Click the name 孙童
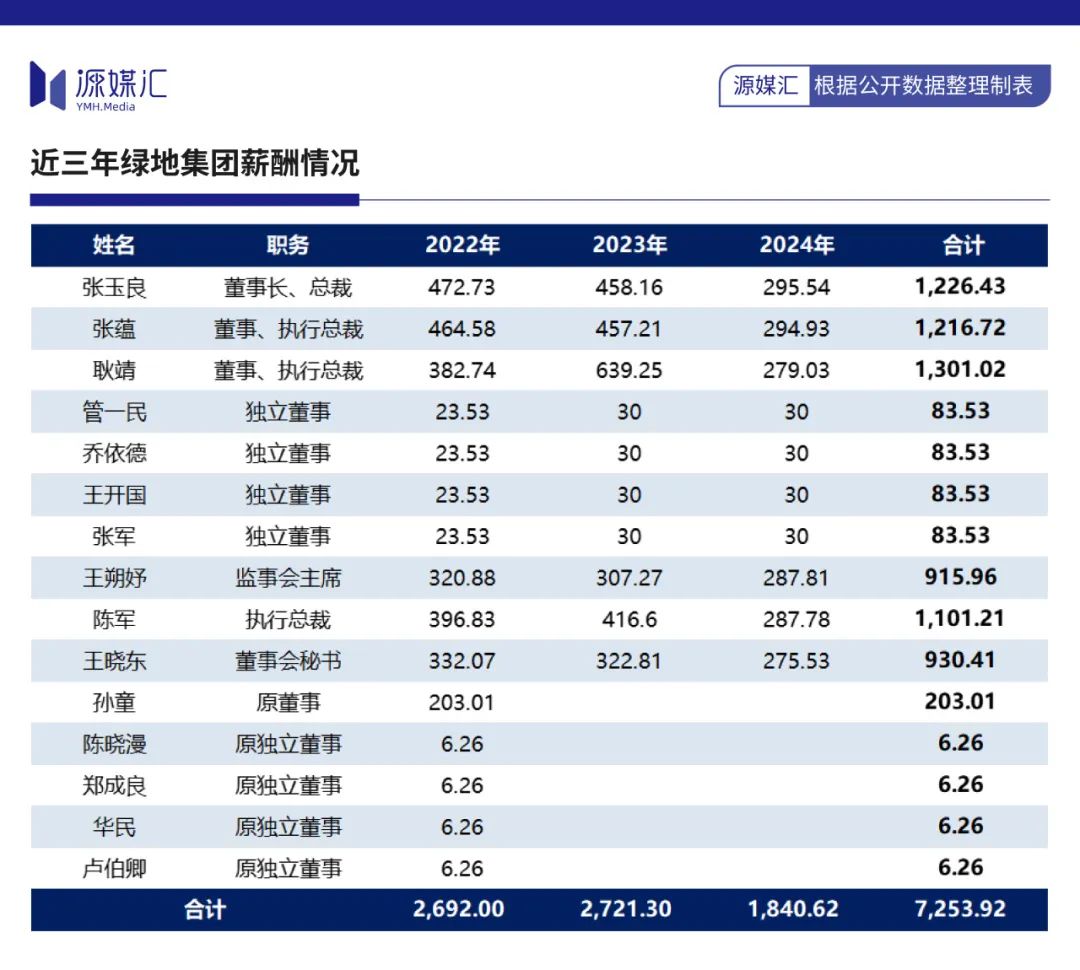Screen dimensions: 1080x970 click(x=114, y=702)
